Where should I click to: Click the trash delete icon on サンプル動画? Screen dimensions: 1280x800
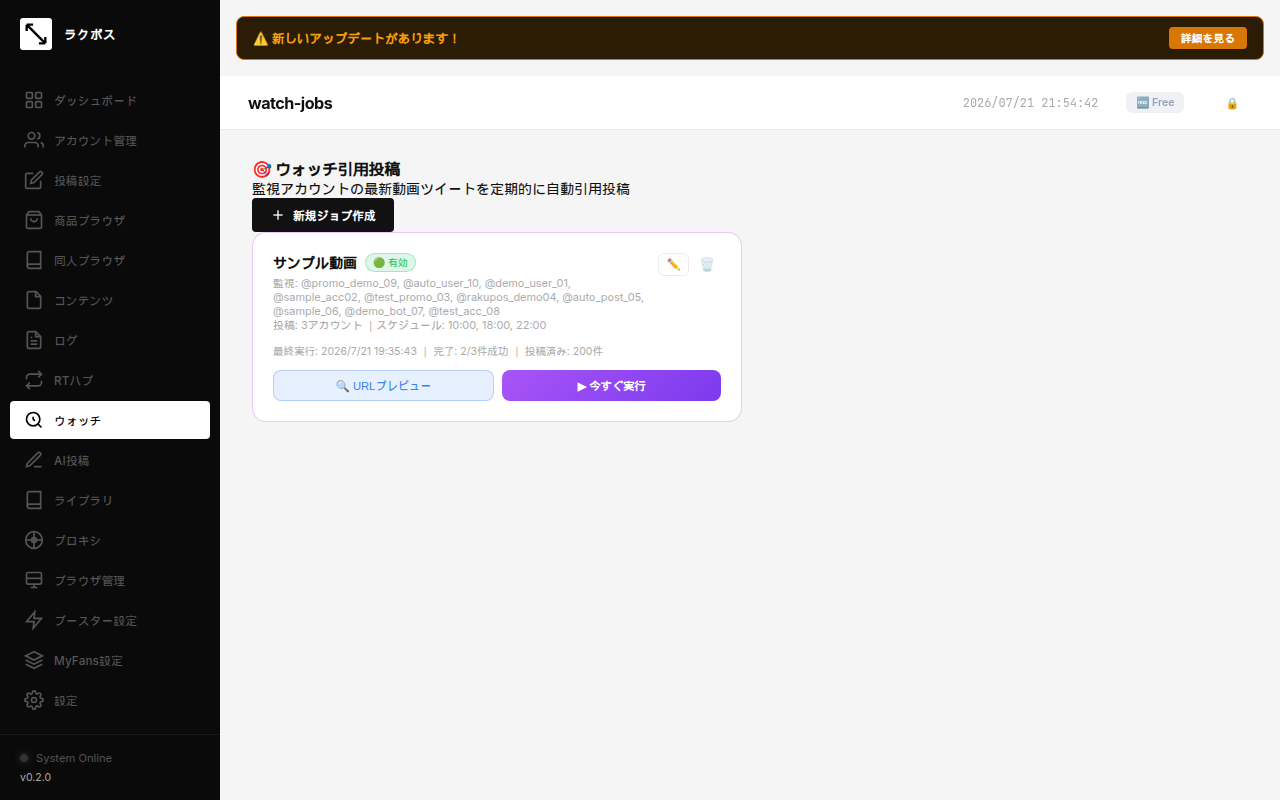(x=707, y=264)
